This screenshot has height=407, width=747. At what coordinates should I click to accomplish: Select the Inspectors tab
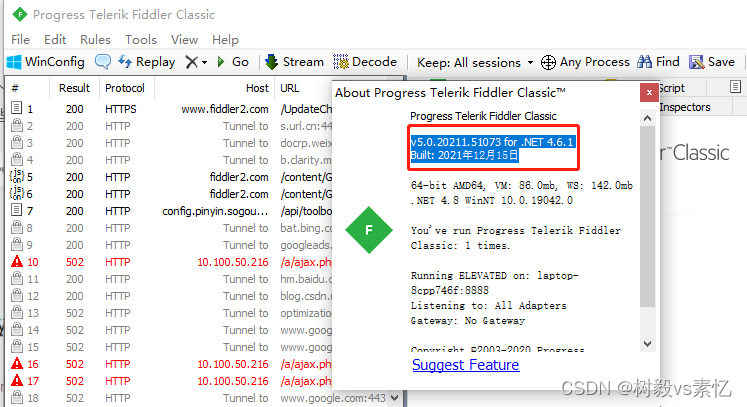point(685,107)
